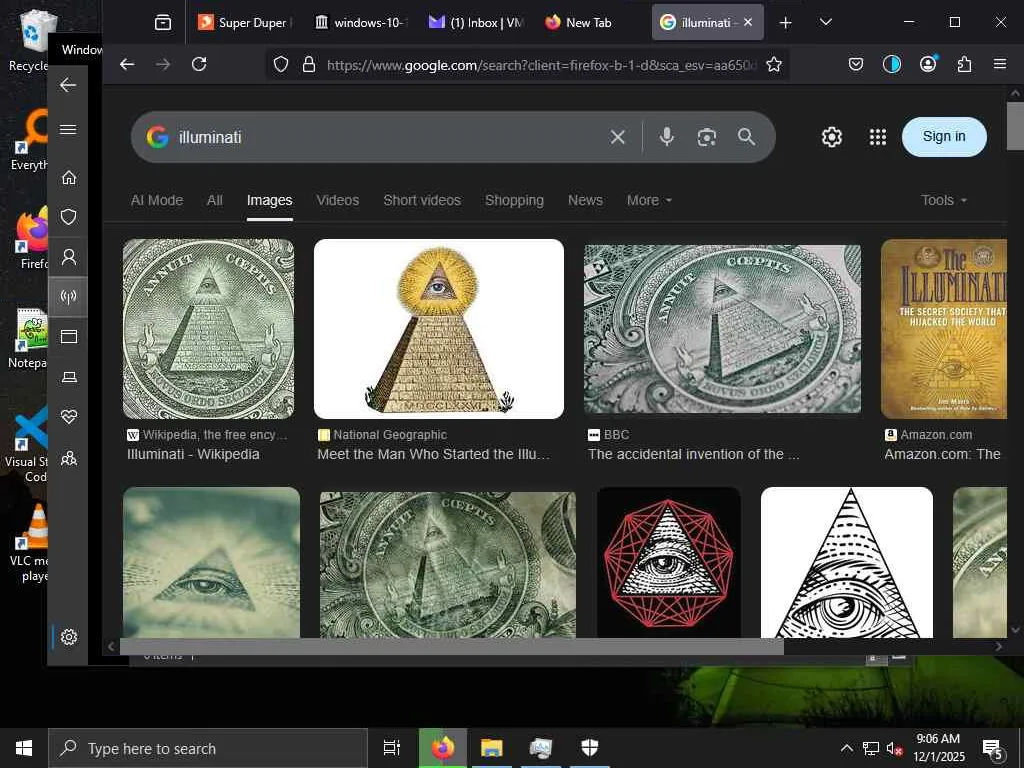
Task: Open Family options icon in sidebar
Action: [69, 458]
